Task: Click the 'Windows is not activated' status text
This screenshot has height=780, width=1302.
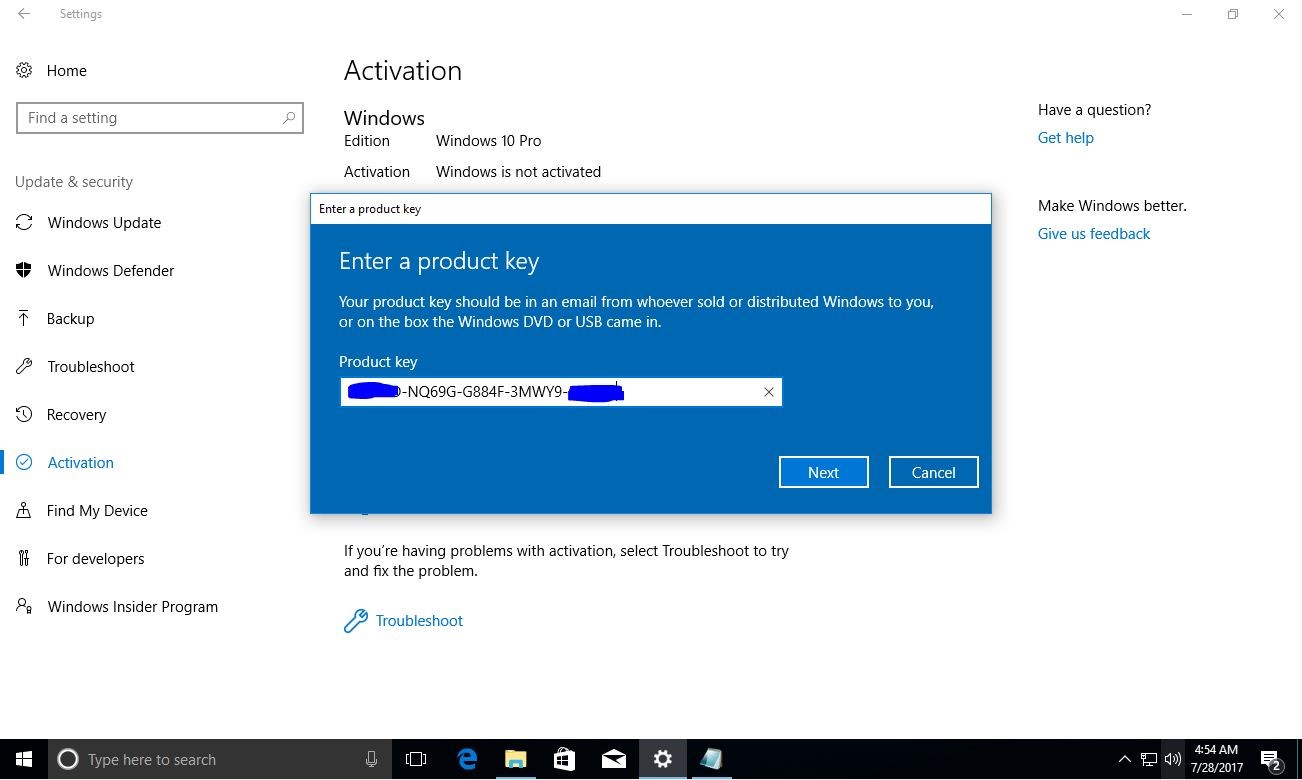Action: click(519, 172)
